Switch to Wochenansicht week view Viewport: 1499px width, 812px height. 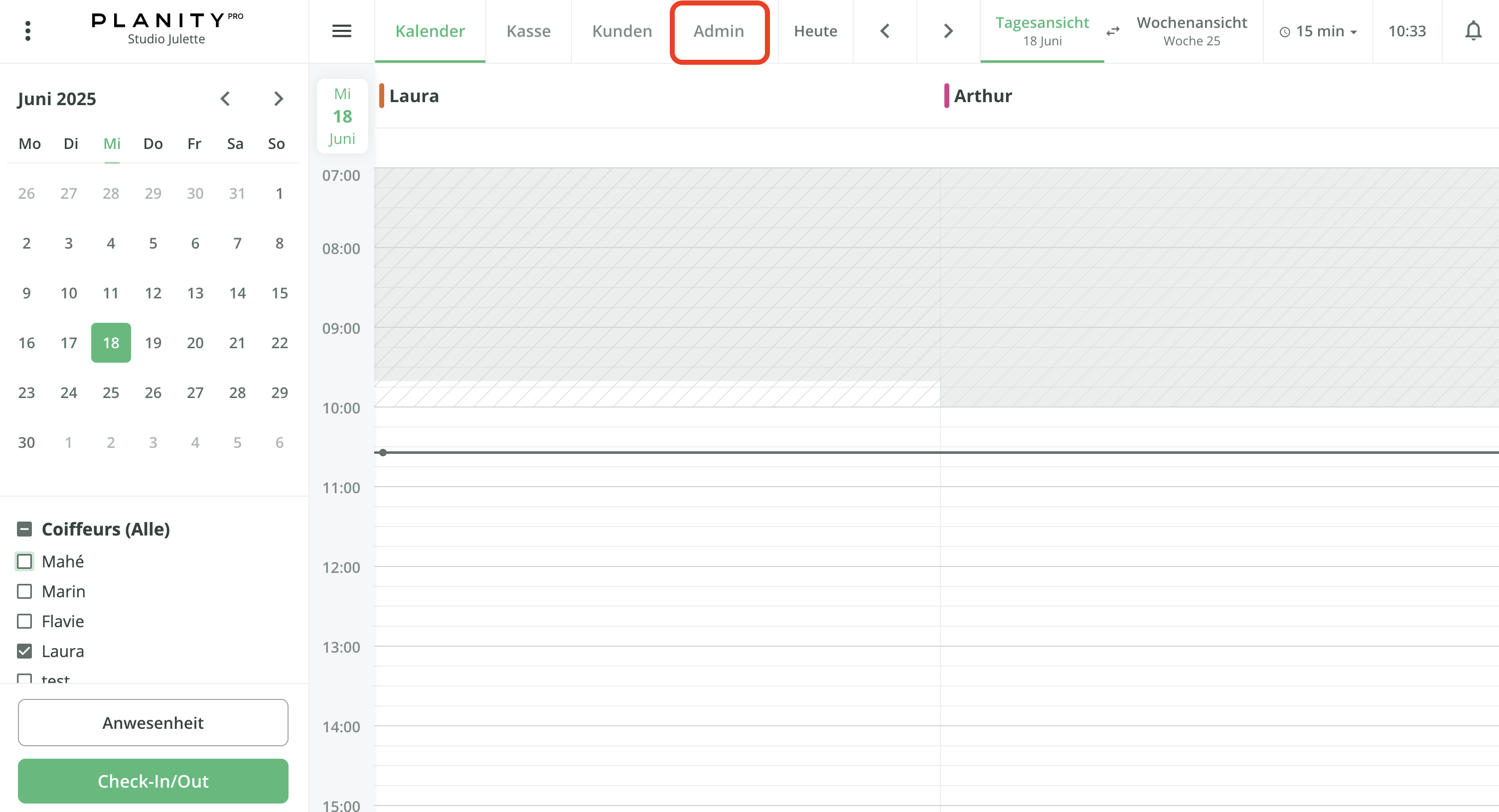1191,31
